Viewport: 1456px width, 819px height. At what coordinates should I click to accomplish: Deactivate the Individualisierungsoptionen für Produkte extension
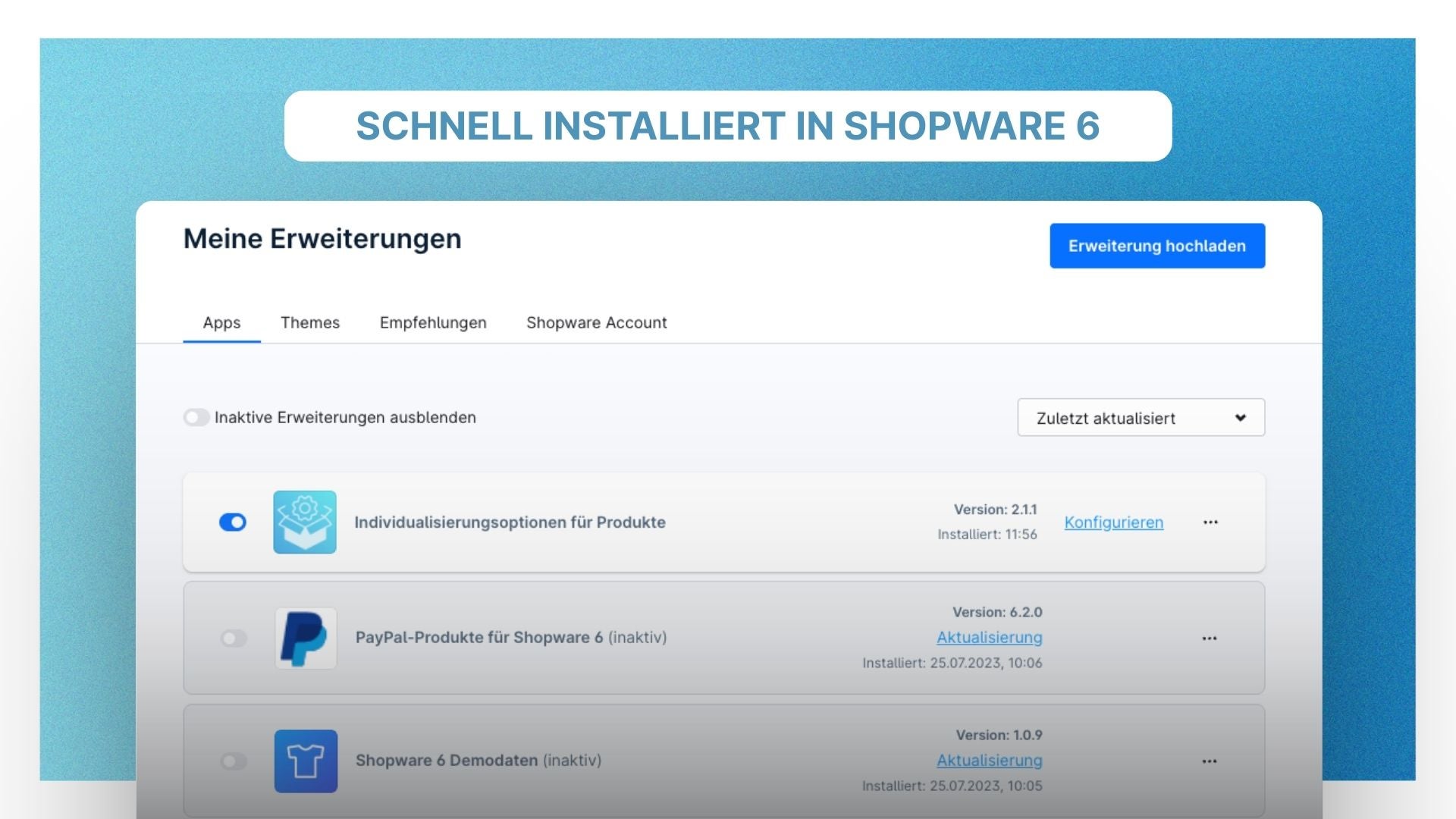tap(233, 522)
